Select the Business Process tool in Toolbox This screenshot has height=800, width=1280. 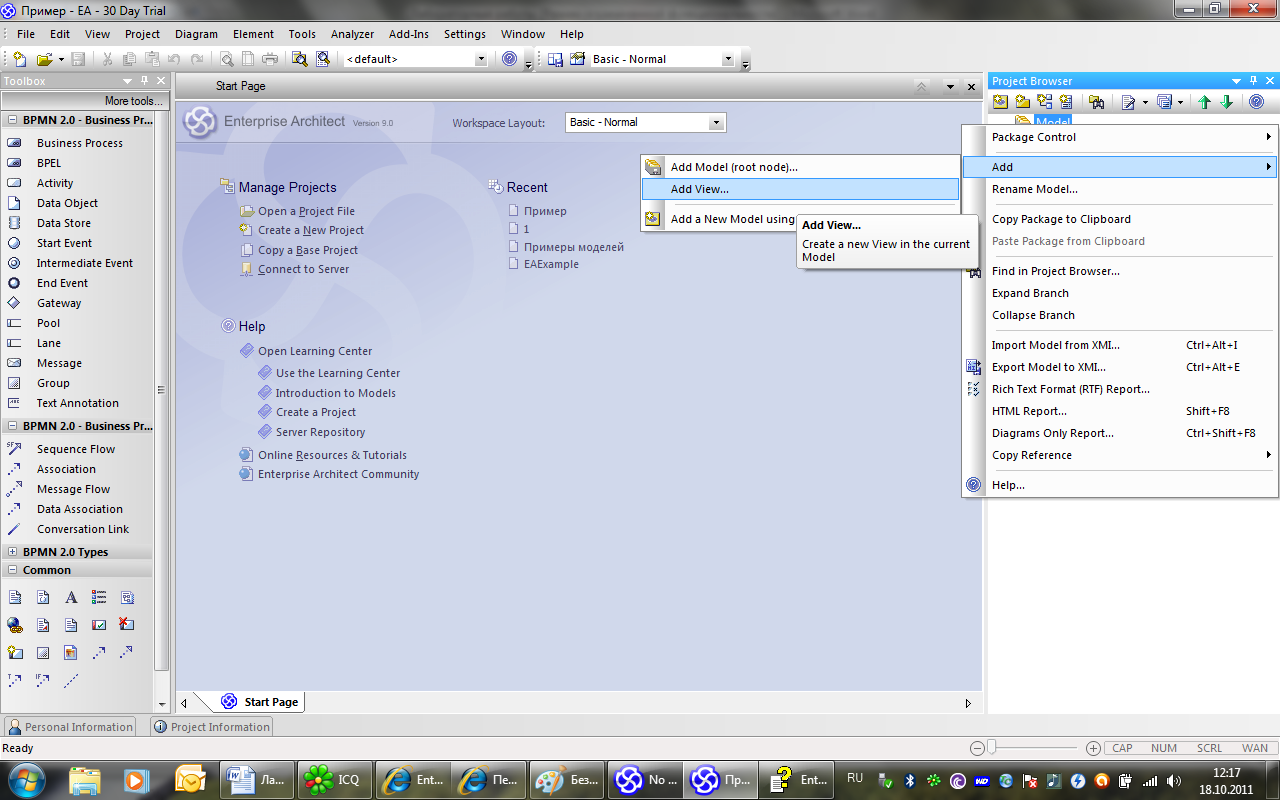(79, 143)
